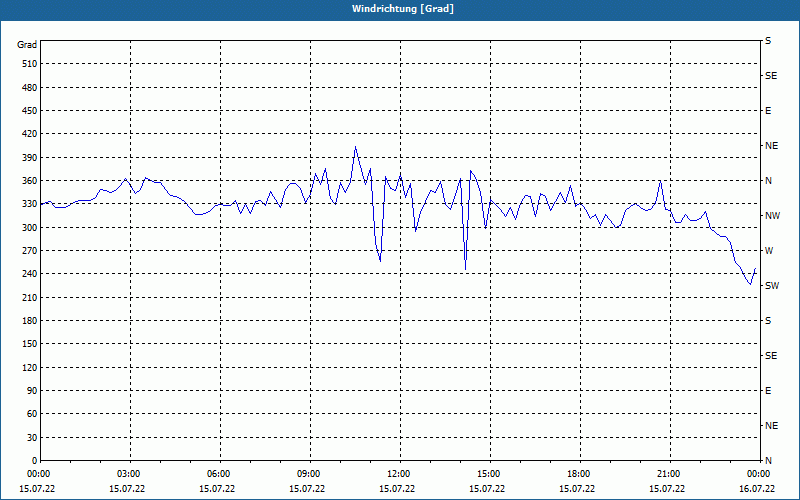Pick the 18:00 time axis label
This screenshot has height=500, width=800.
578,473
